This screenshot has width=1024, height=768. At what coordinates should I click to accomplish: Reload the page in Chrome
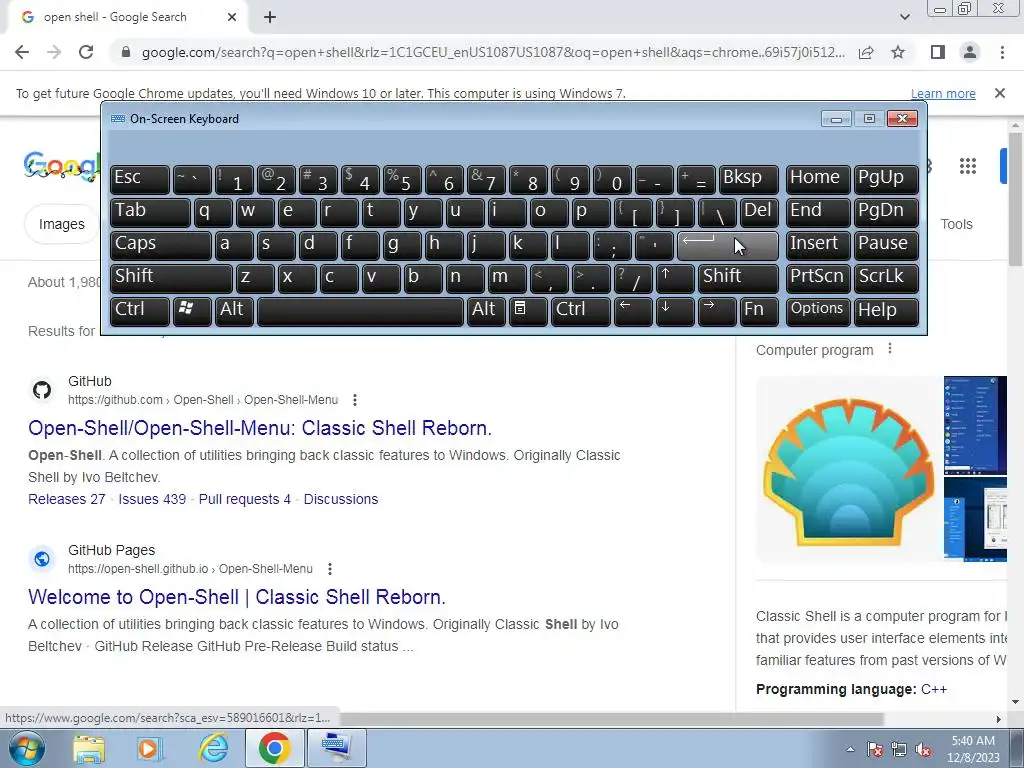[x=86, y=52]
